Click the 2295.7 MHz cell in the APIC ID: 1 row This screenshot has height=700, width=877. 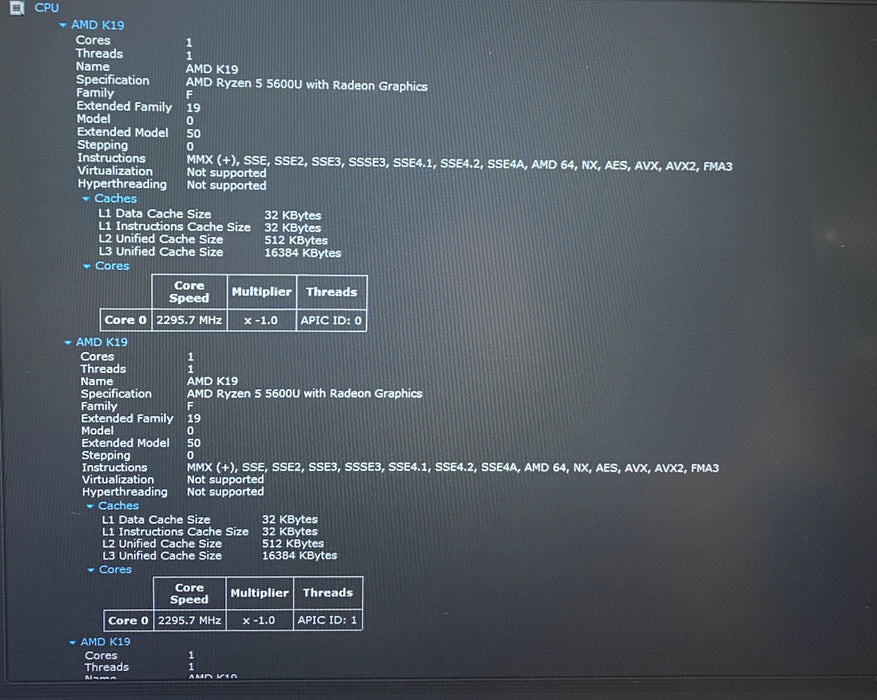pyautogui.click(x=190, y=620)
